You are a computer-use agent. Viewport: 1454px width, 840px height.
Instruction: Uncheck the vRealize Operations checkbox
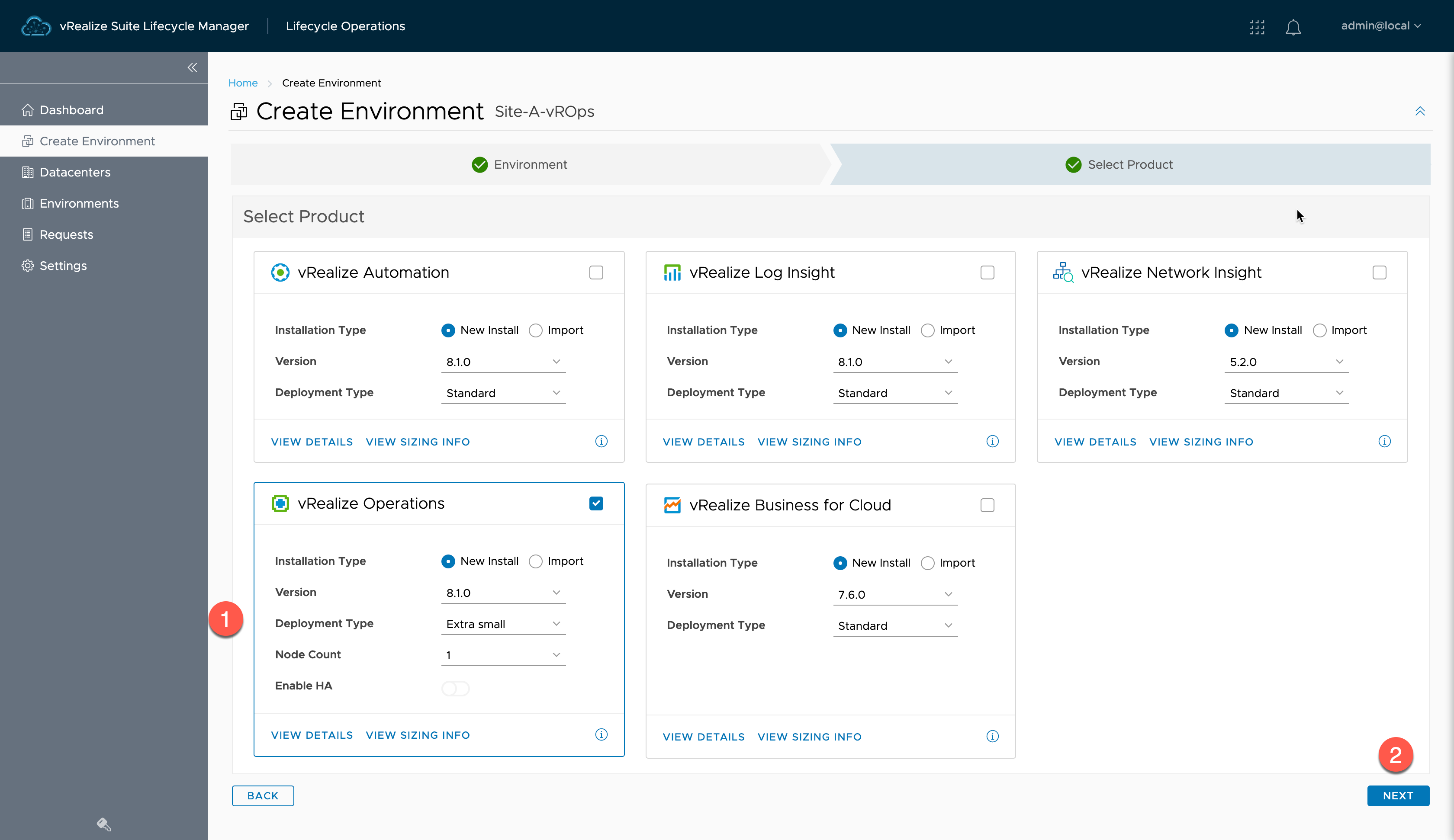click(596, 503)
